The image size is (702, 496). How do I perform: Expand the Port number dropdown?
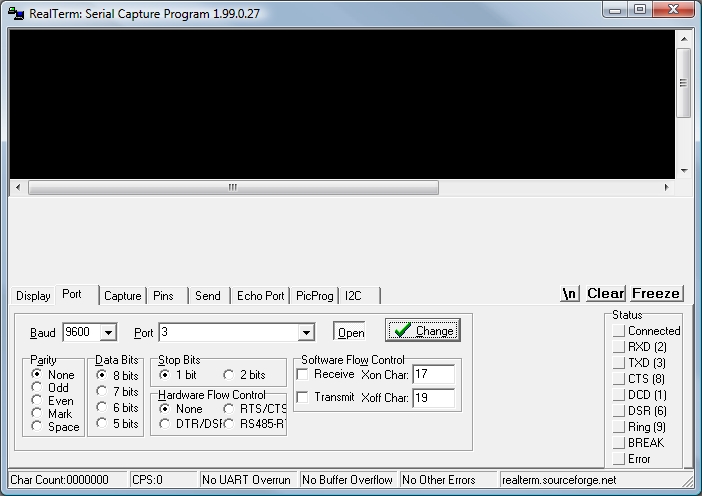point(306,333)
